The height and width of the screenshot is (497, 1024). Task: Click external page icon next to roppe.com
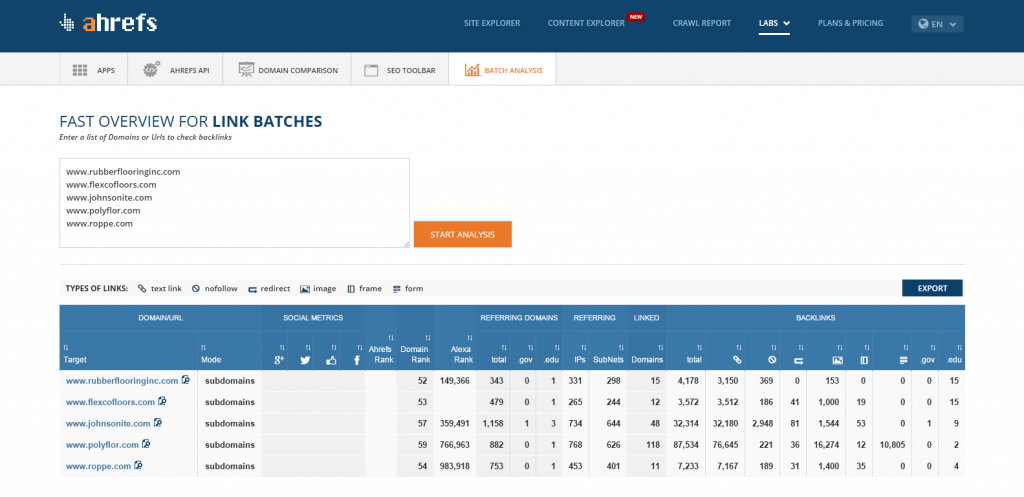click(138, 466)
